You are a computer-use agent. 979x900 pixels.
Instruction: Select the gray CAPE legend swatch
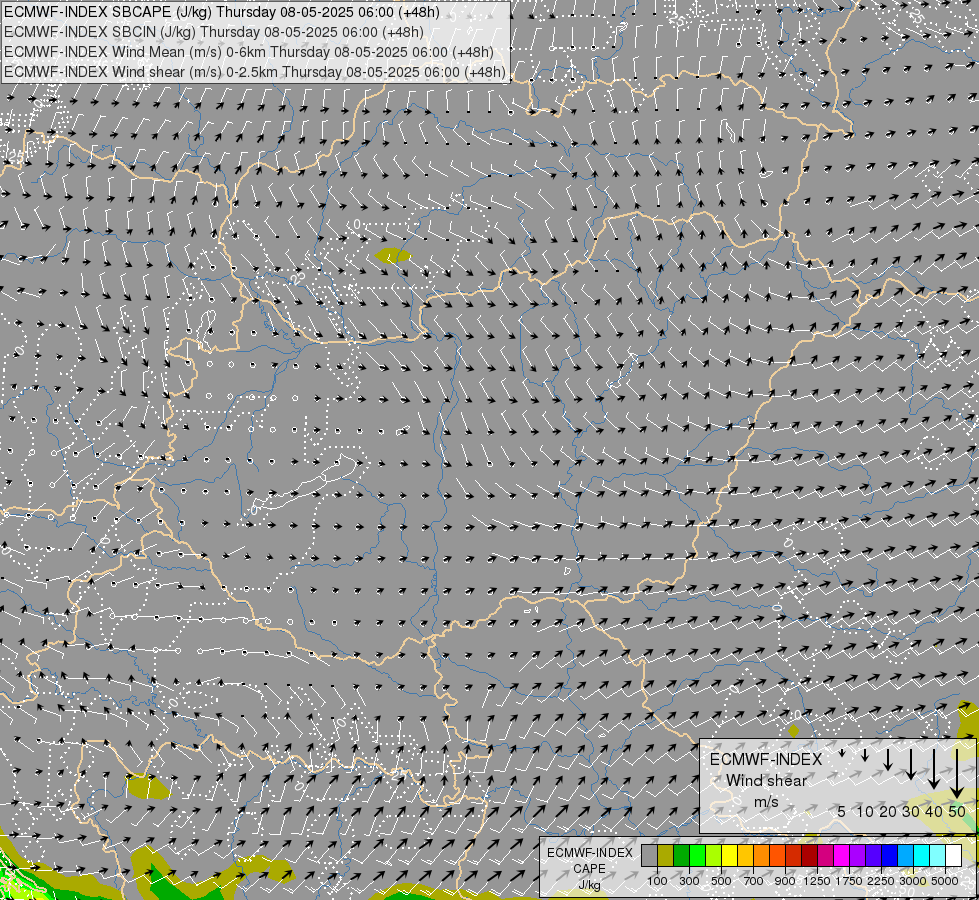649,856
